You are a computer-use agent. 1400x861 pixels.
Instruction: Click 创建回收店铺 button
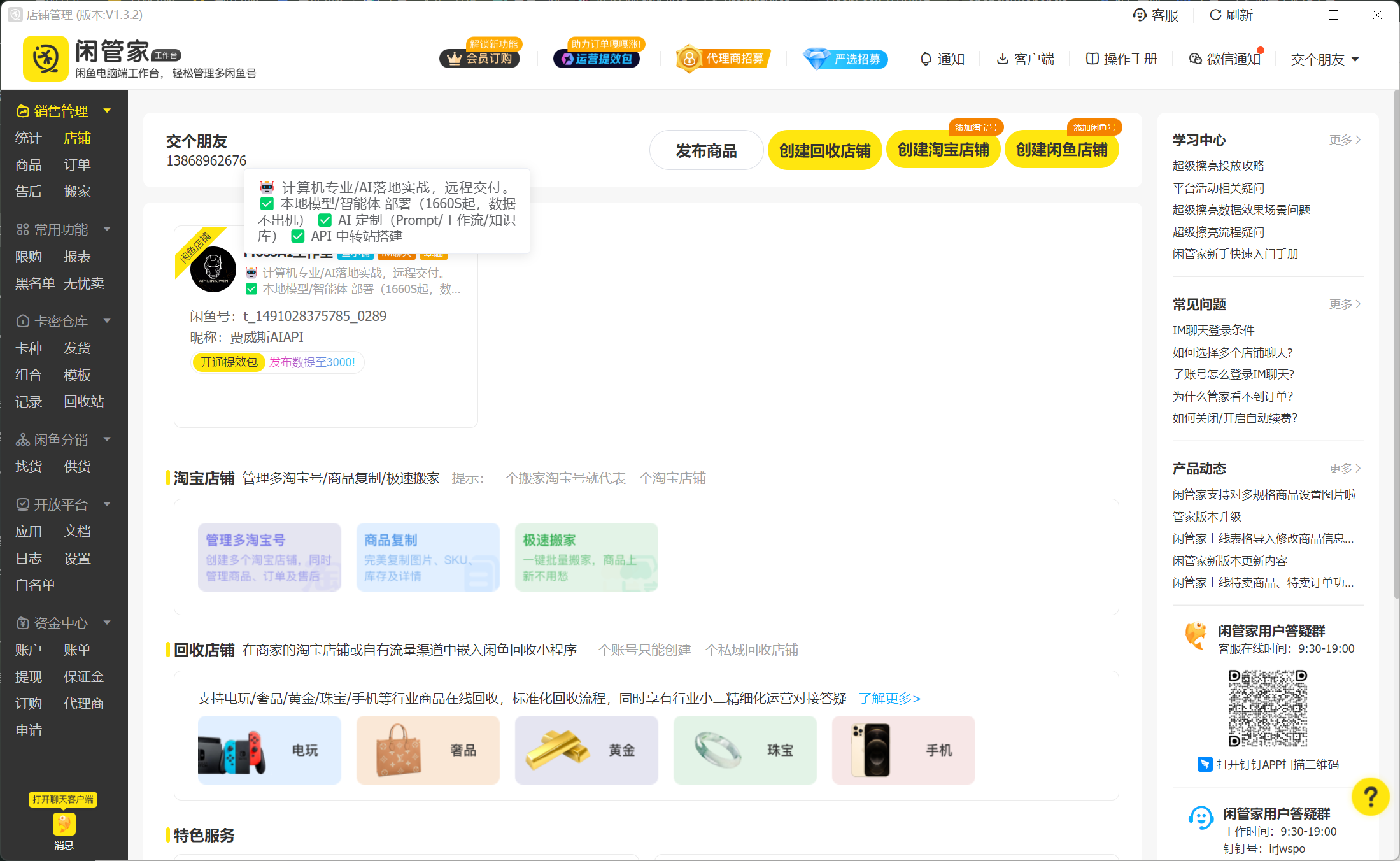(x=824, y=150)
